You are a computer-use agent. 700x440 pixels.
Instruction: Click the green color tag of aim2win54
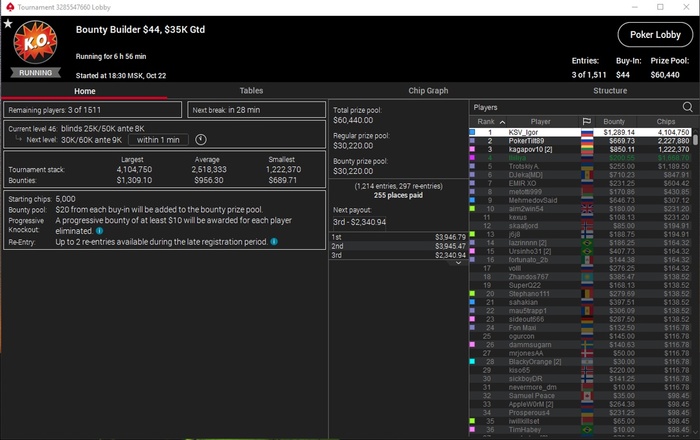tap(472, 208)
